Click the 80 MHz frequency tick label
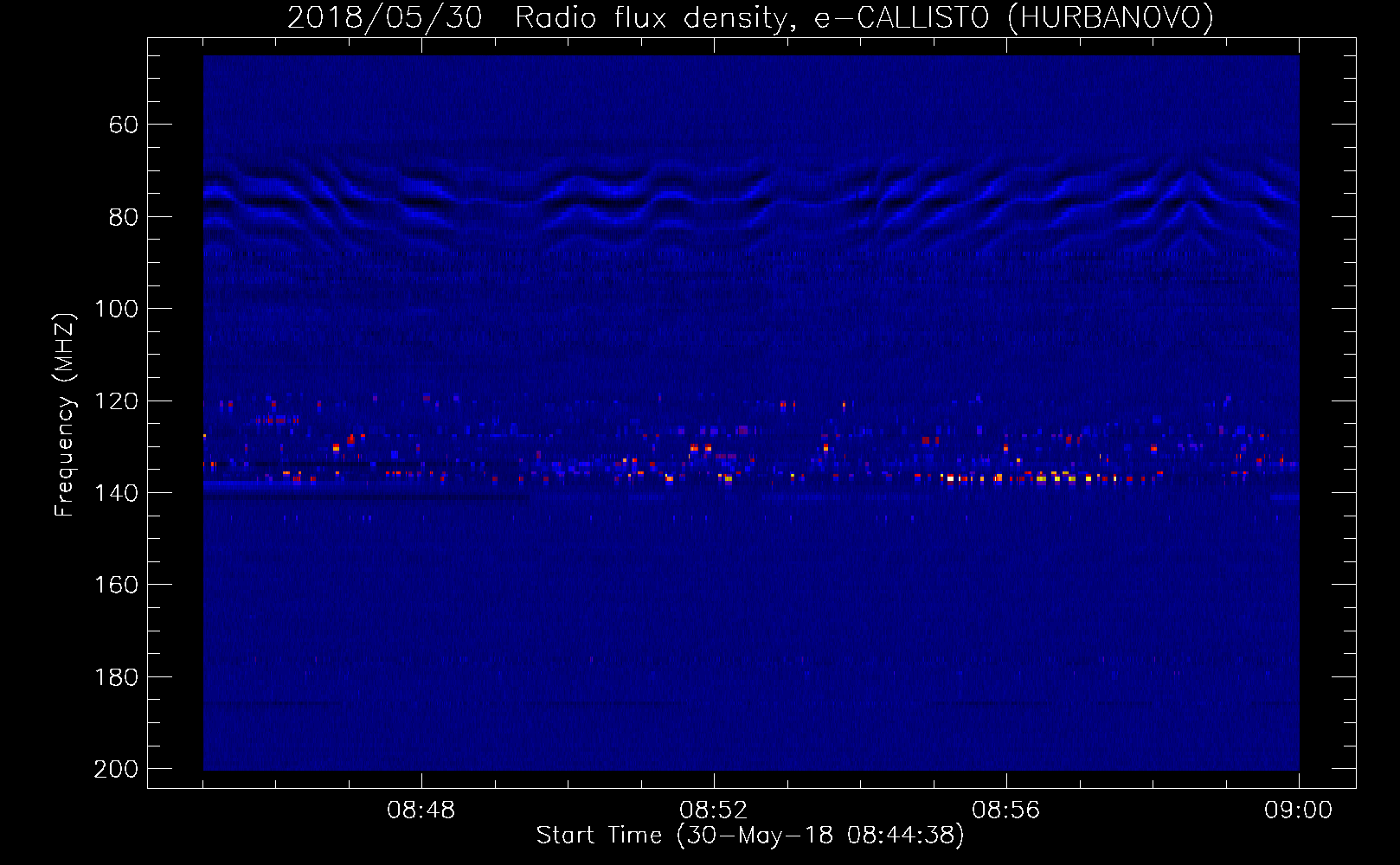The width and height of the screenshot is (1400, 865). 124,217
